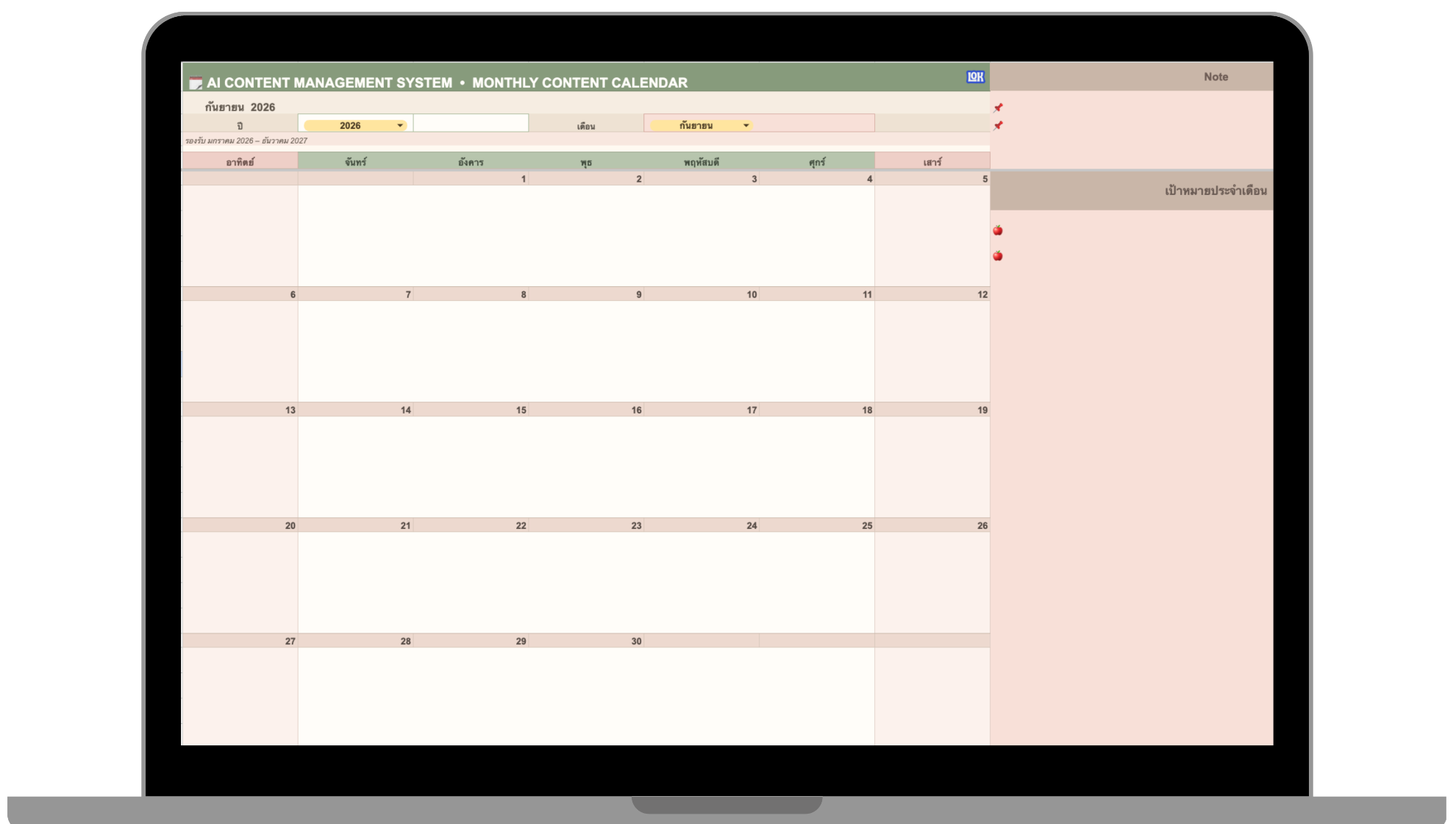1456x824 pixels.
Task: Click the second red pushpin in Note
Action: coord(998,126)
